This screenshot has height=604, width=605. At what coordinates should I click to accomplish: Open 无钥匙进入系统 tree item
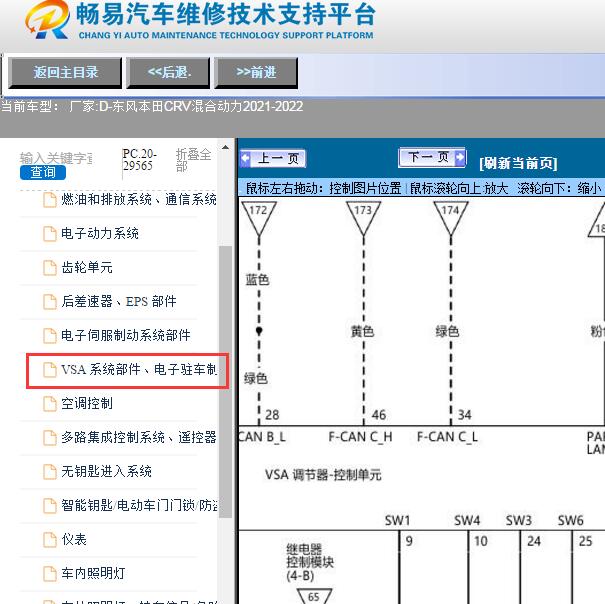coord(97,472)
